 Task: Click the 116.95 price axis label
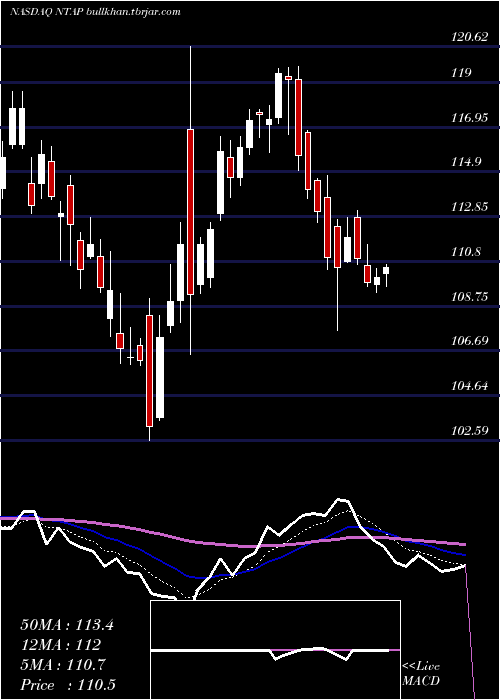coord(469,118)
